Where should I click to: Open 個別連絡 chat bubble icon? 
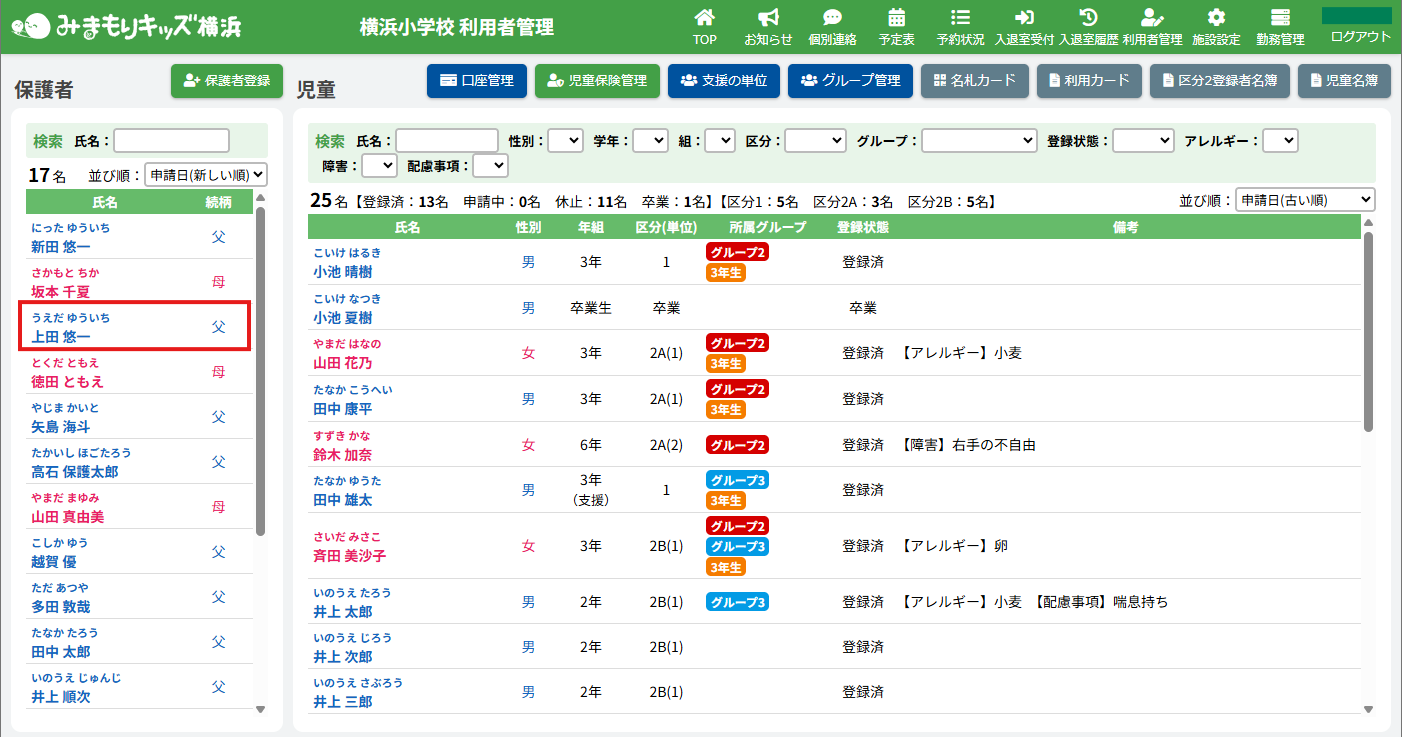[832, 18]
